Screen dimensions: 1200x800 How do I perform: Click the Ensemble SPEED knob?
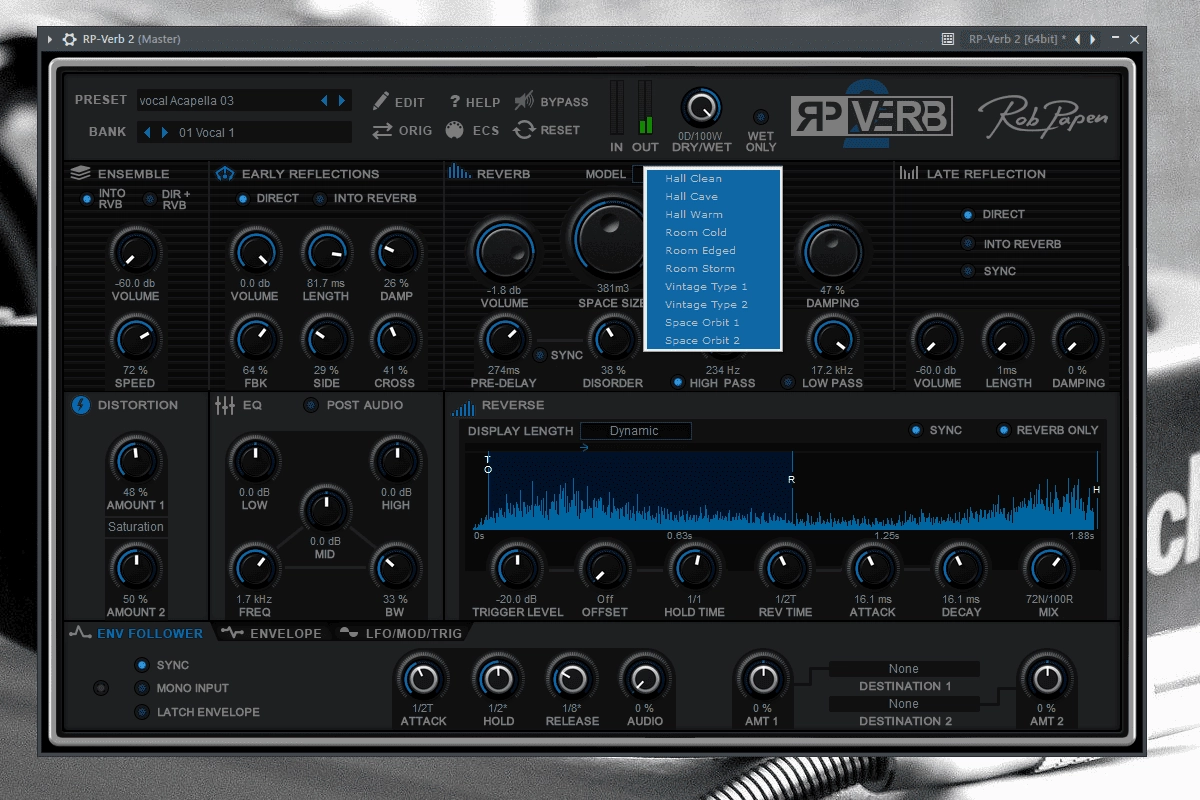135,339
